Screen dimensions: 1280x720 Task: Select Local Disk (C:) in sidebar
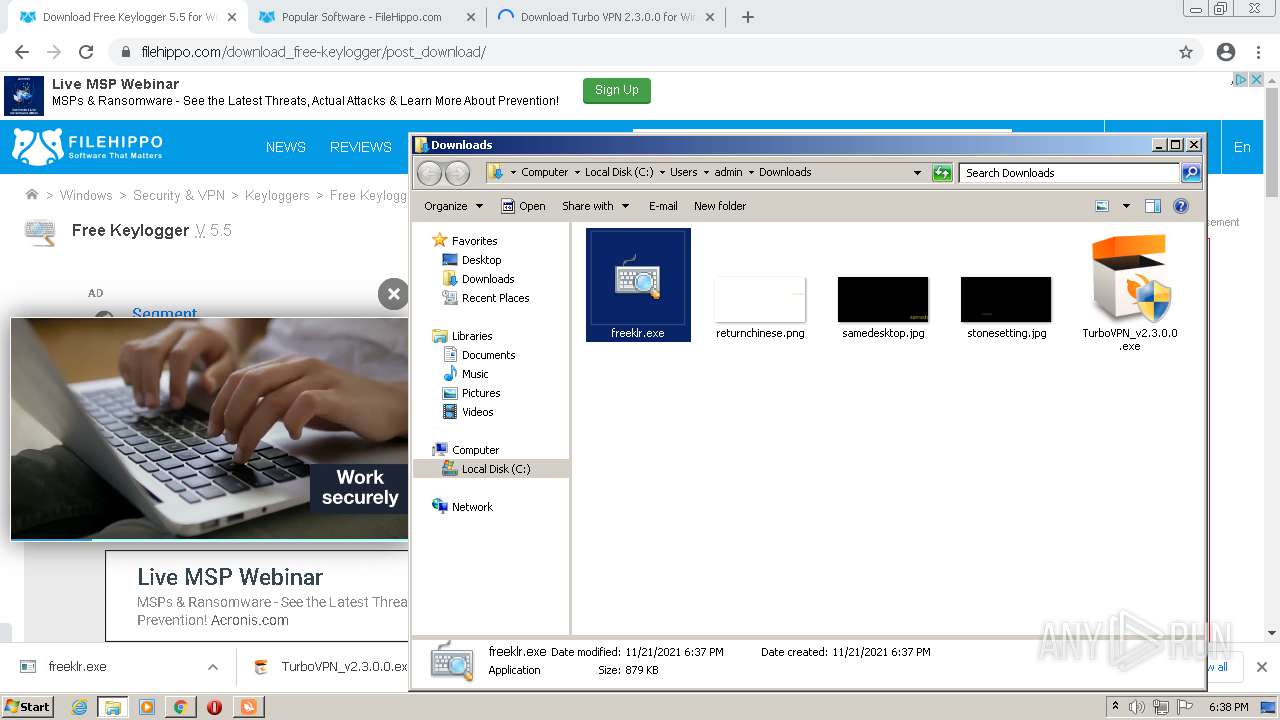[x=496, y=469]
